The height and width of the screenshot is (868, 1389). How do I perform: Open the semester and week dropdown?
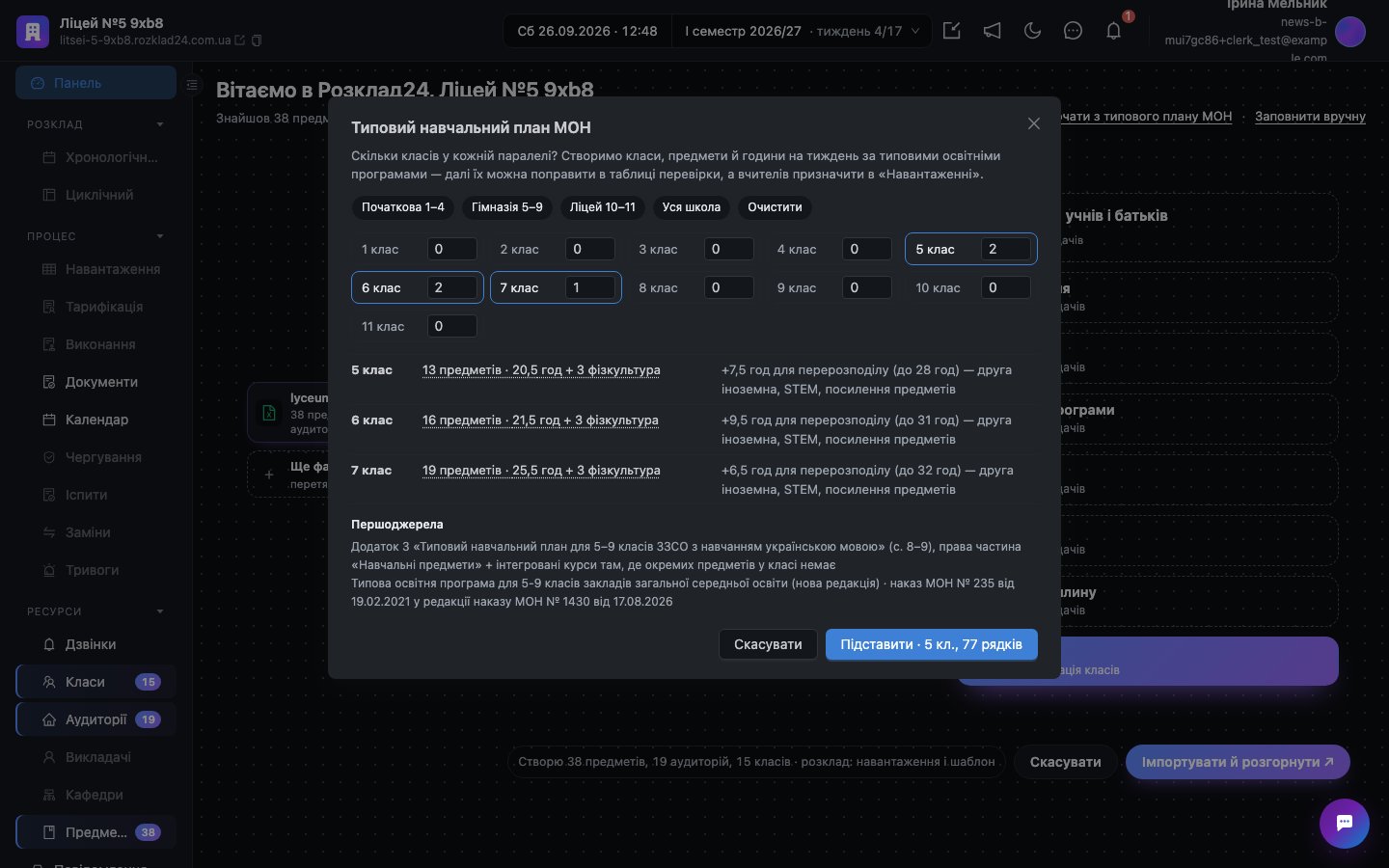coord(803,31)
